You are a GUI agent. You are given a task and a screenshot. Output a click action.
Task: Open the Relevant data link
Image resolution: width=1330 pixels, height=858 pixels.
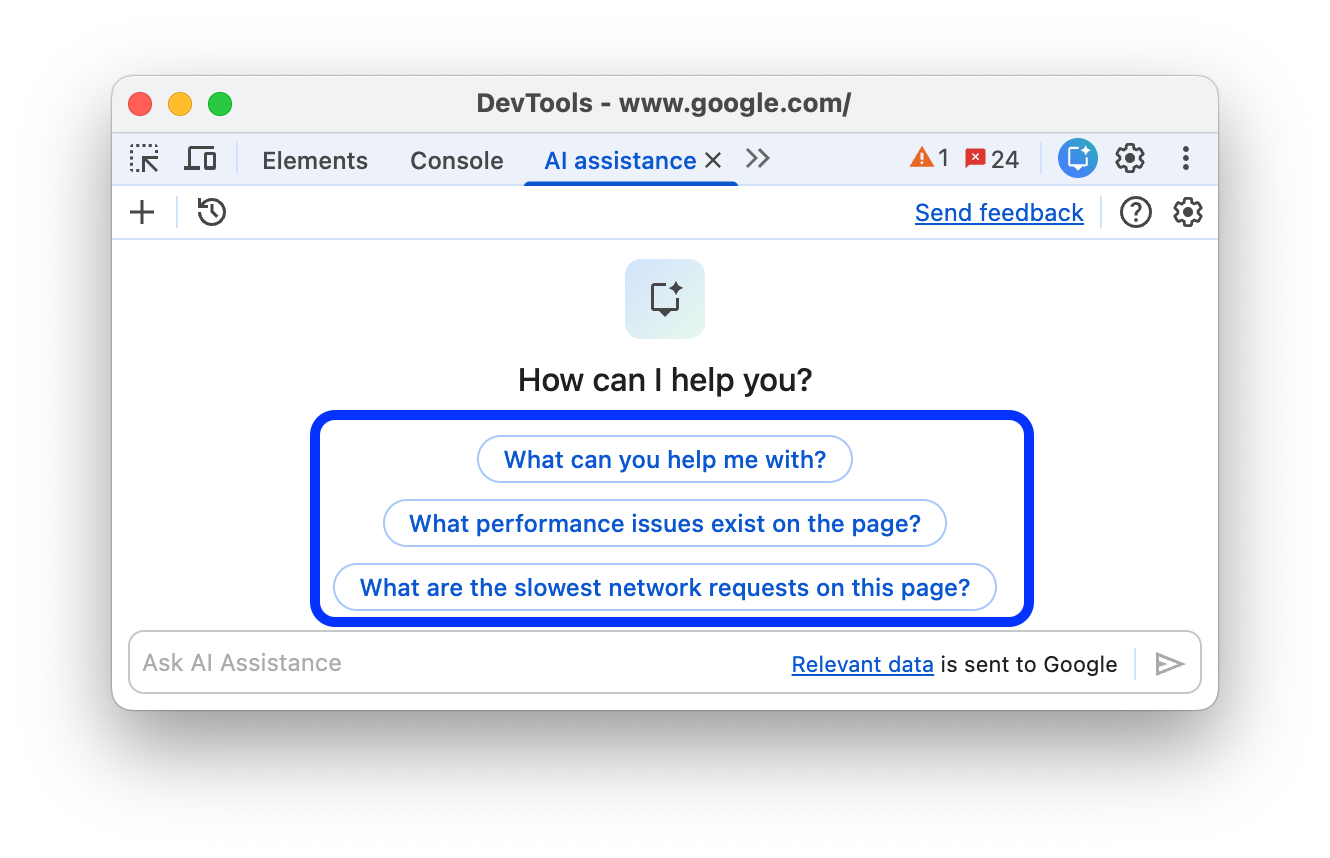tap(862, 664)
